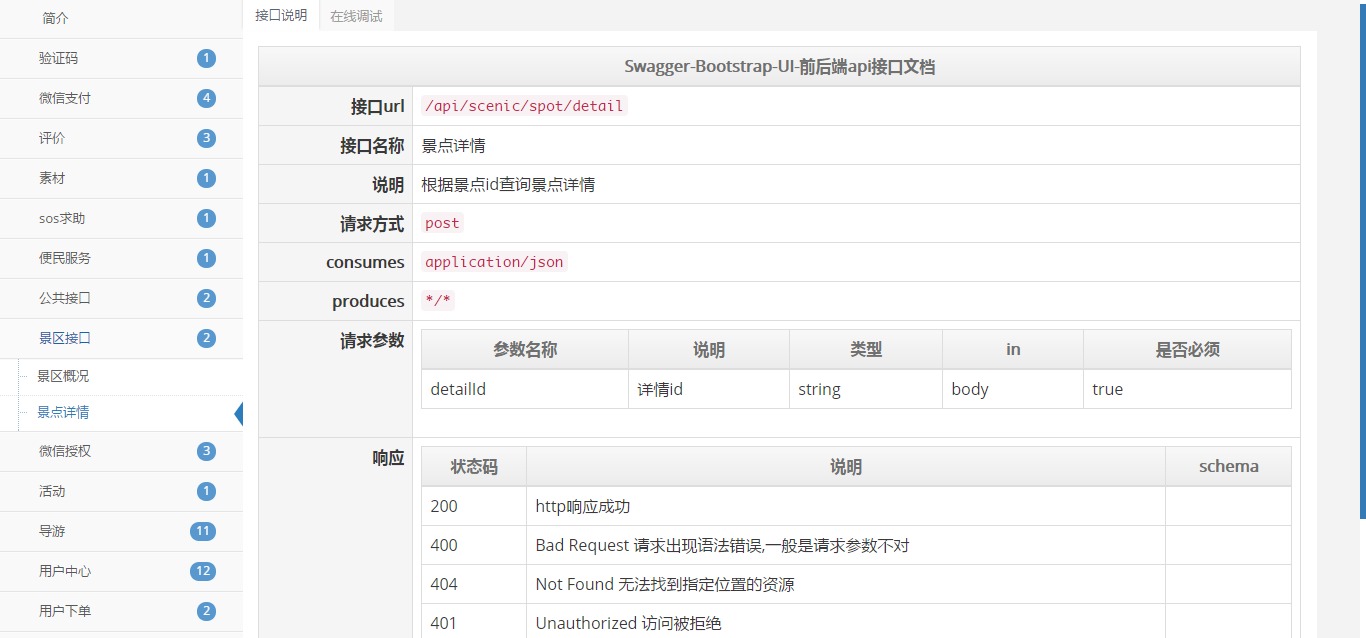Click the Not Found description cell

click(846, 584)
